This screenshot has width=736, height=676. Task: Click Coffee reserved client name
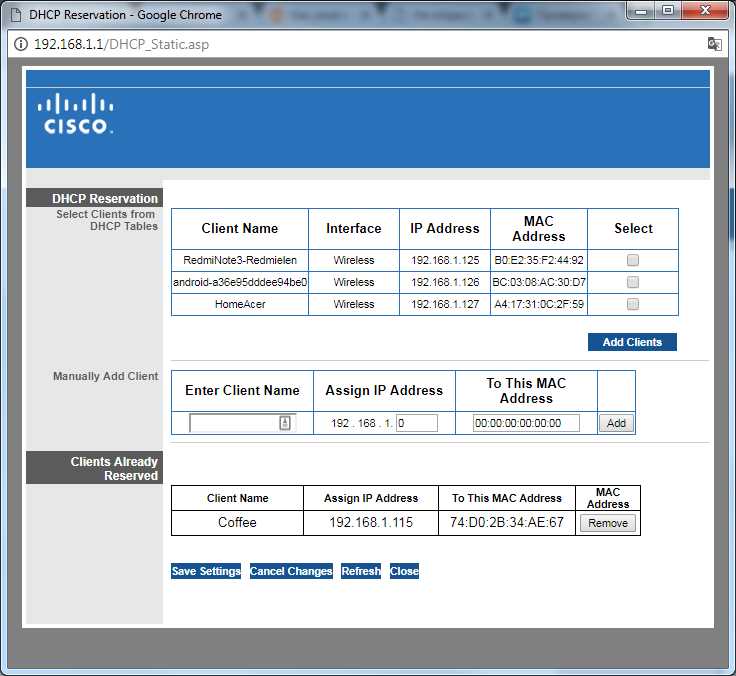click(237, 522)
